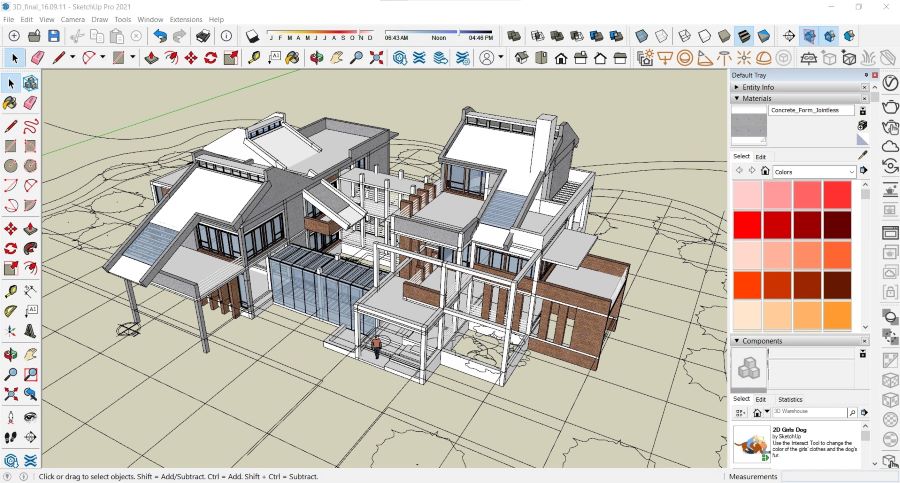Open the Extensions menu
This screenshot has width=900, height=483.
pos(186,20)
